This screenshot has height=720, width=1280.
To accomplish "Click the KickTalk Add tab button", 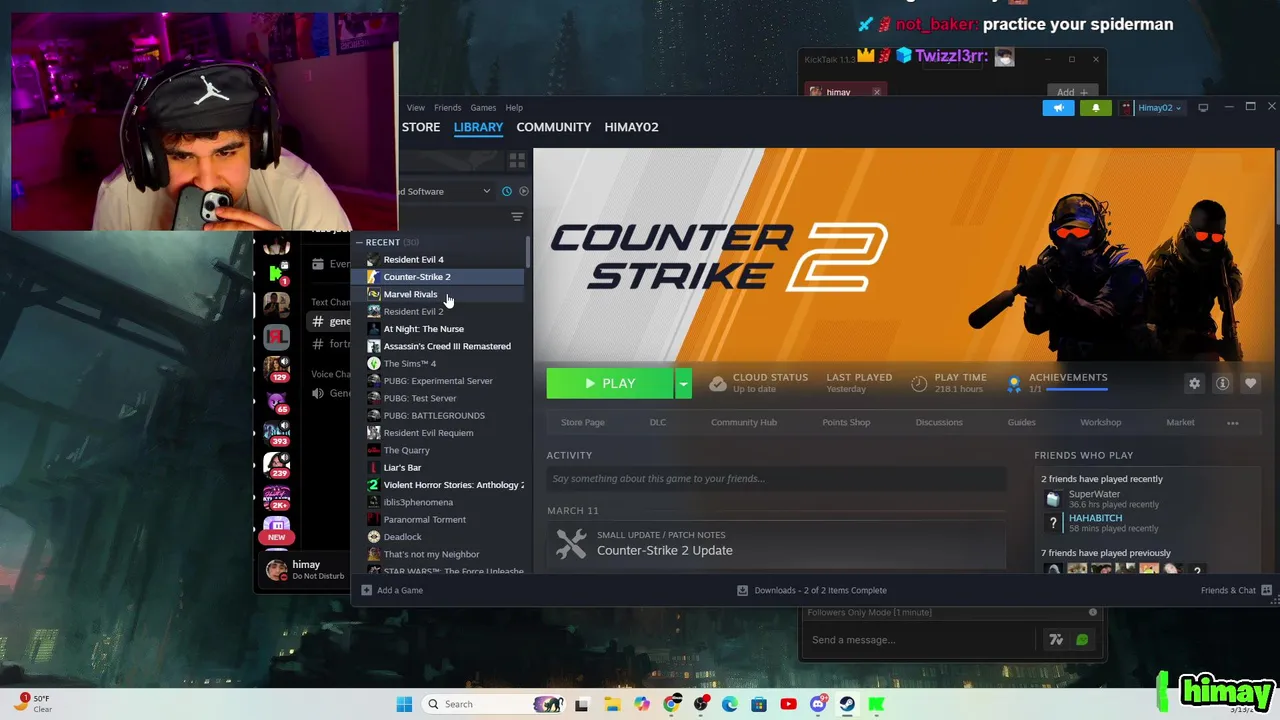I will point(1073,92).
